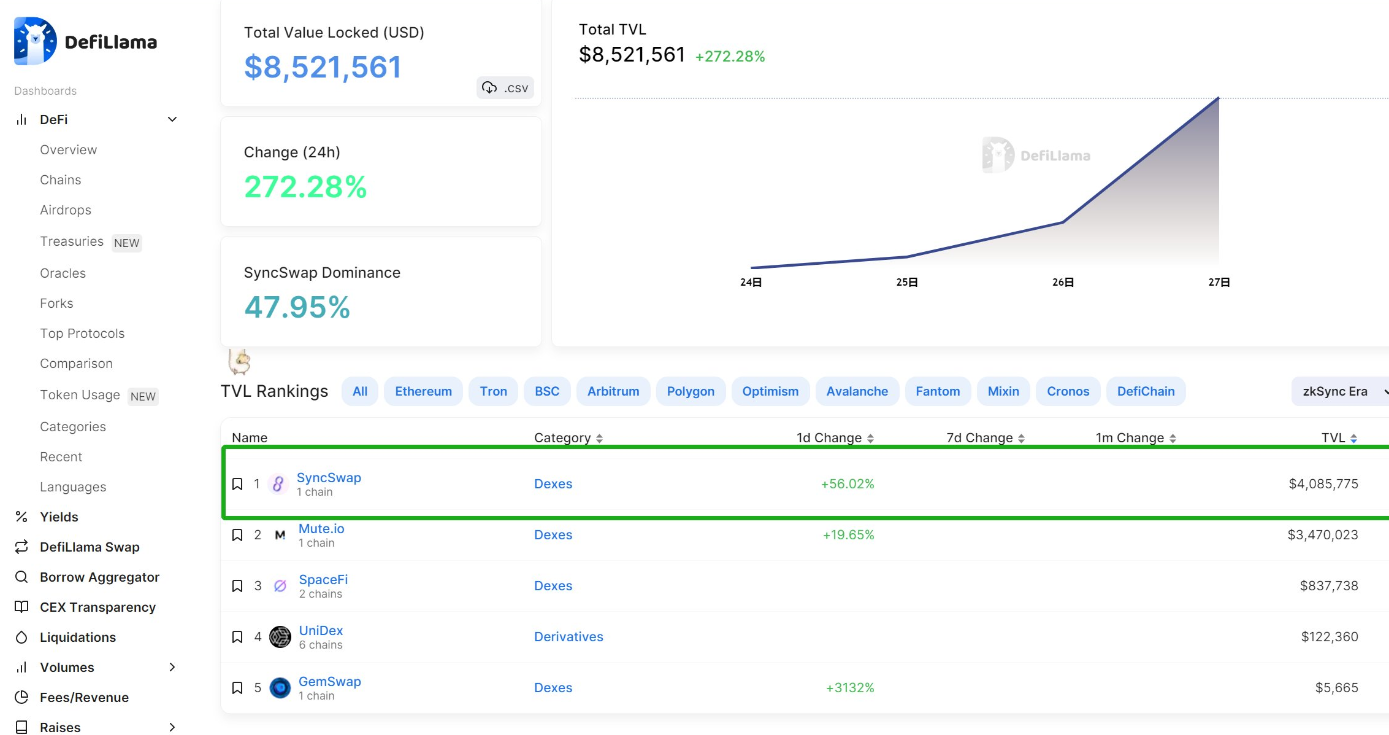Click the Yields percent icon
This screenshot has height=735, width=1389.
[x=21, y=517]
